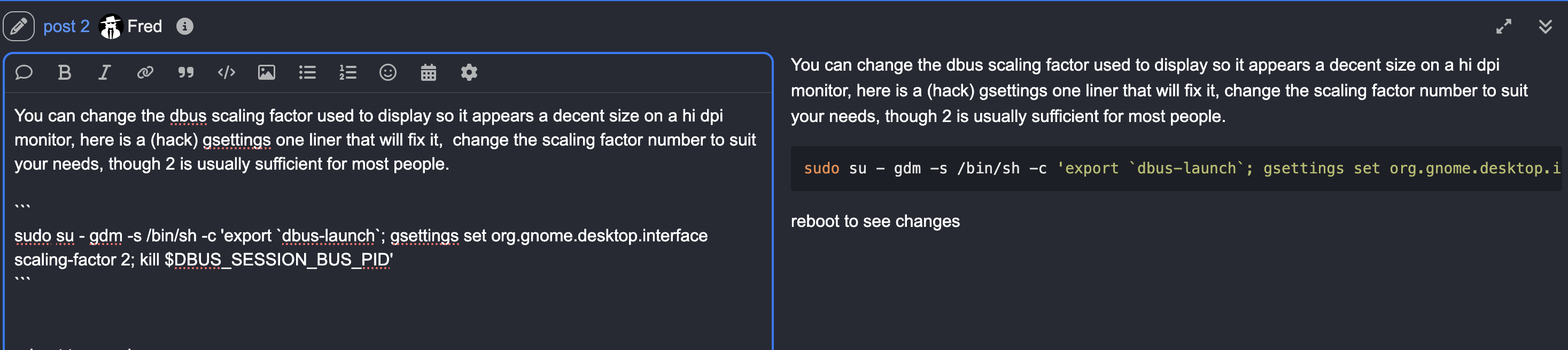Toggle bold formatting in the editor
The width and height of the screenshot is (1568, 350).
(x=65, y=73)
